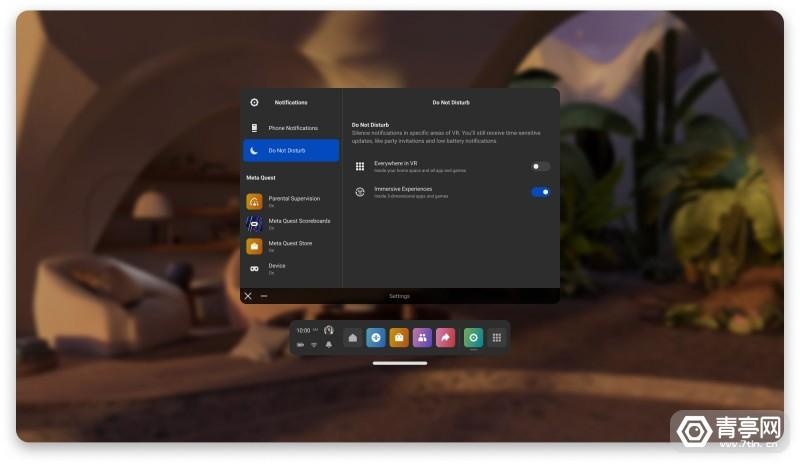The image size is (800, 464).
Task: Open the App Library grid icon in dock
Action: pos(497,338)
